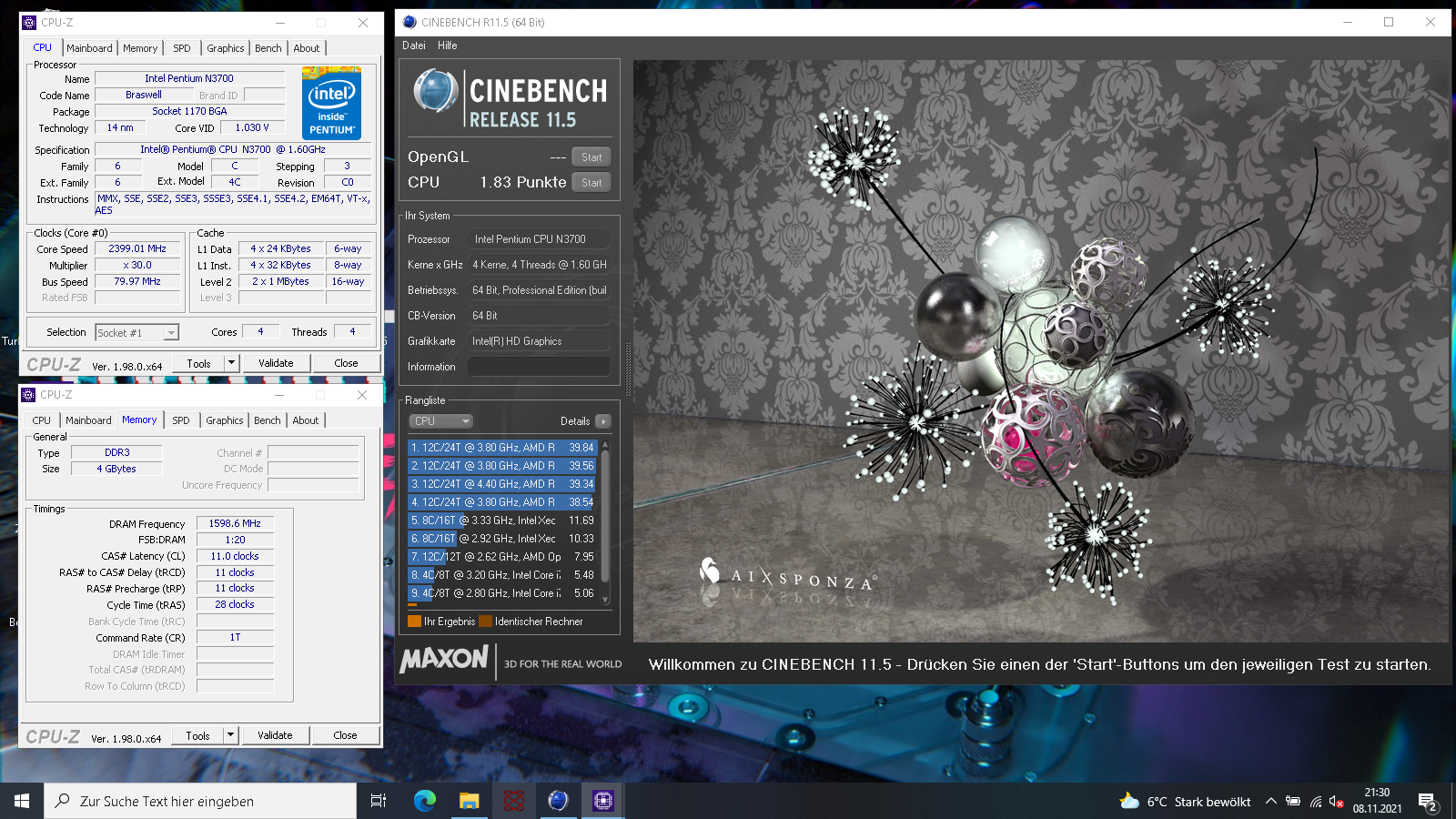Screen dimensions: 1456x819
Task: Open the Windows Start menu
Action: (22, 801)
